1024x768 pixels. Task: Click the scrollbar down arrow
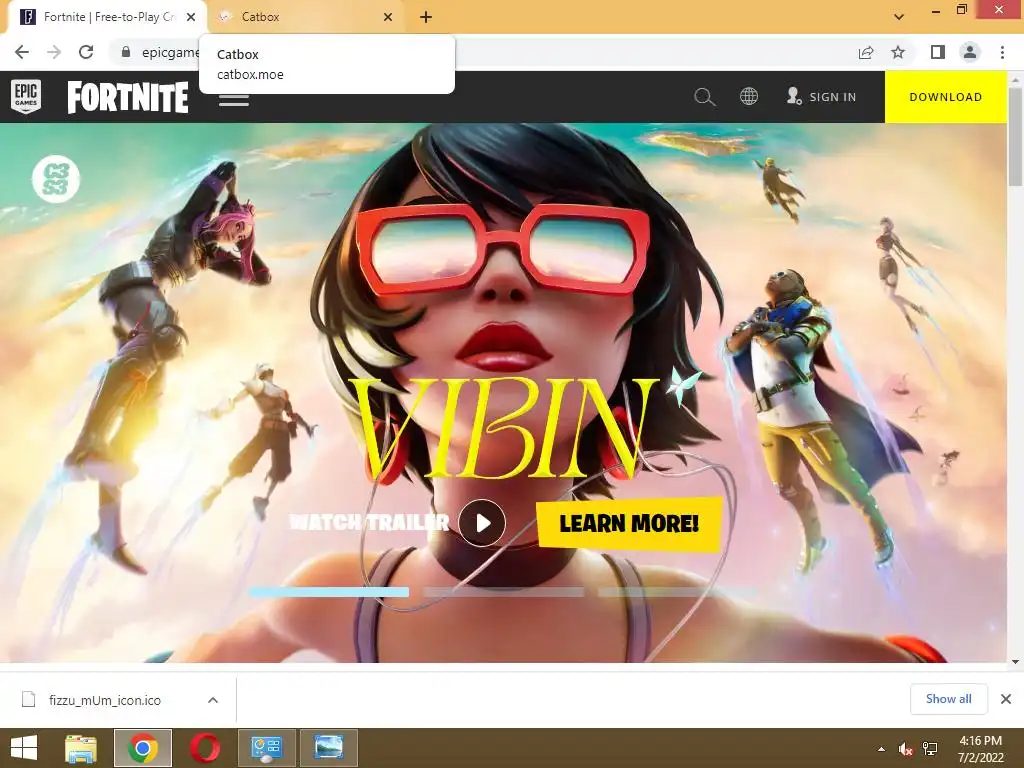pyautogui.click(x=1016, y=662)
